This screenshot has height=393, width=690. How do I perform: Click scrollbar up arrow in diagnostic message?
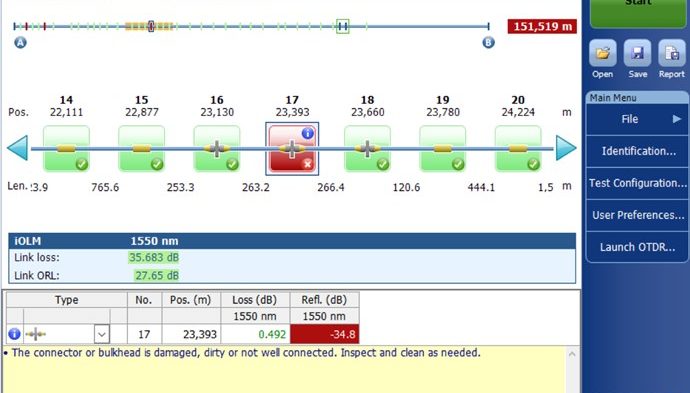coord(572,354)
